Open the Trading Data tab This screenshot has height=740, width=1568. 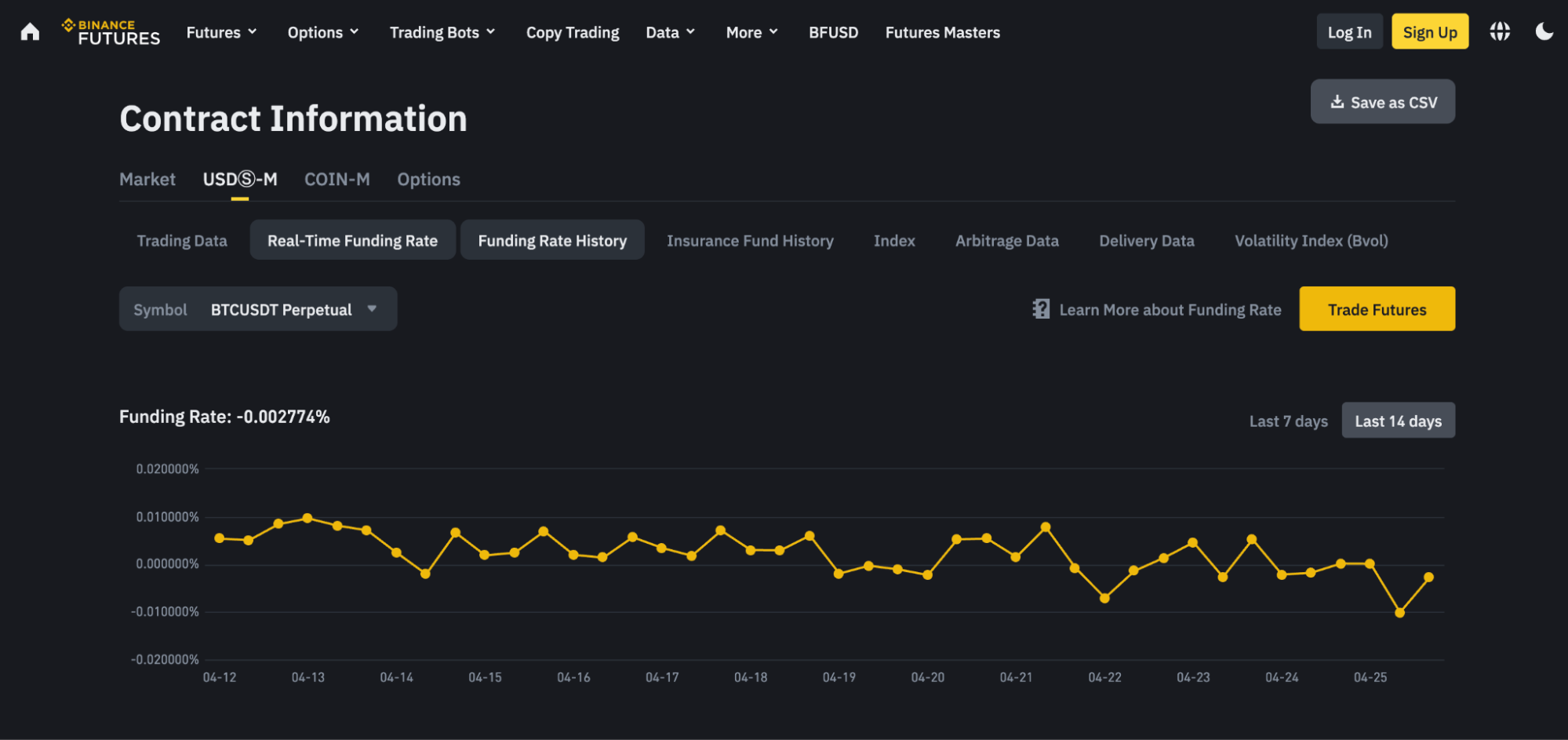[182, 241]
